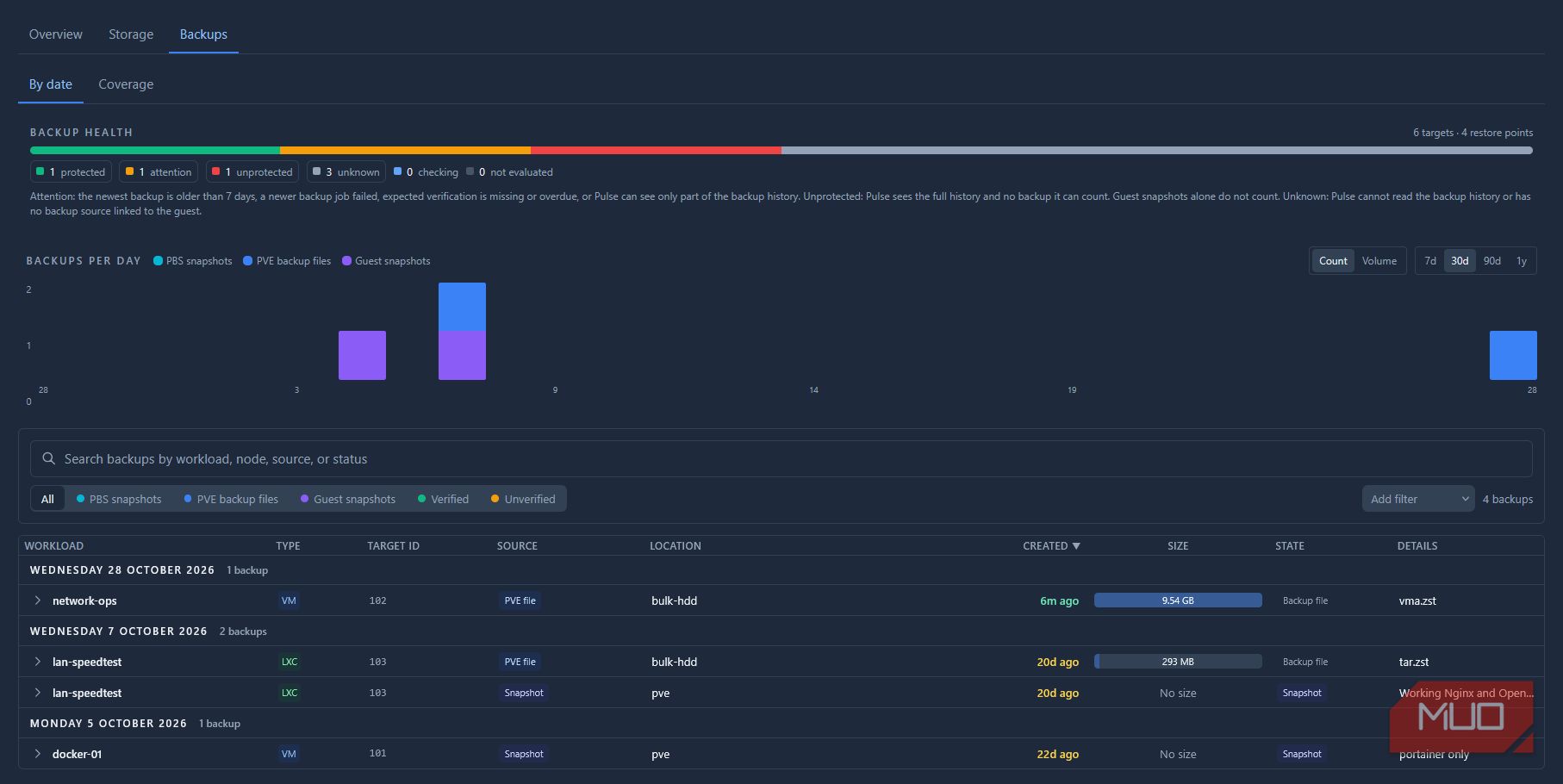Viewport: 1563px width, 784px height.
Task: Switch to the Coverage sub-tab
Action: click(x=126, y=84)
